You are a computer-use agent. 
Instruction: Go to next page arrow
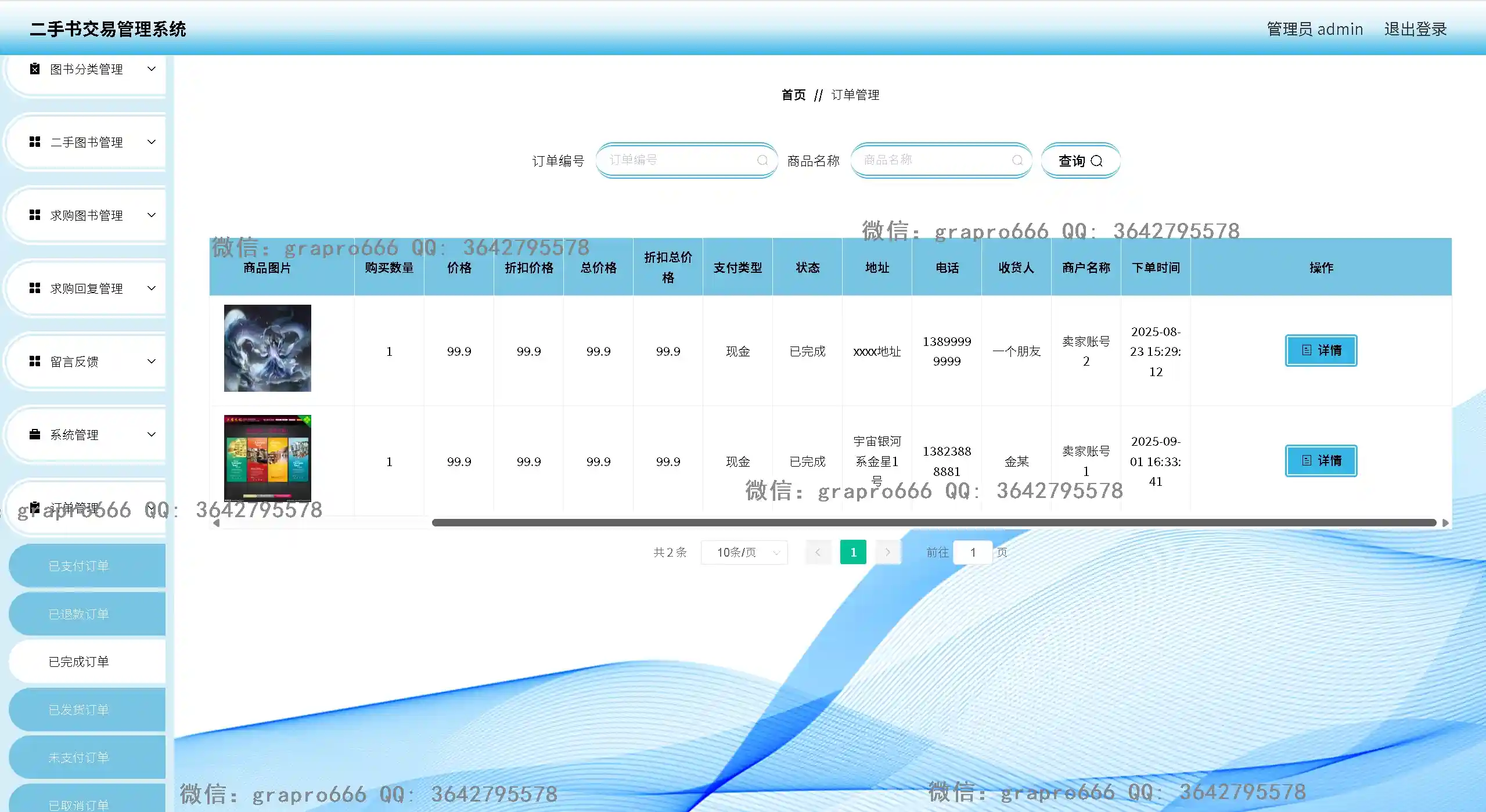click(888, 553)
